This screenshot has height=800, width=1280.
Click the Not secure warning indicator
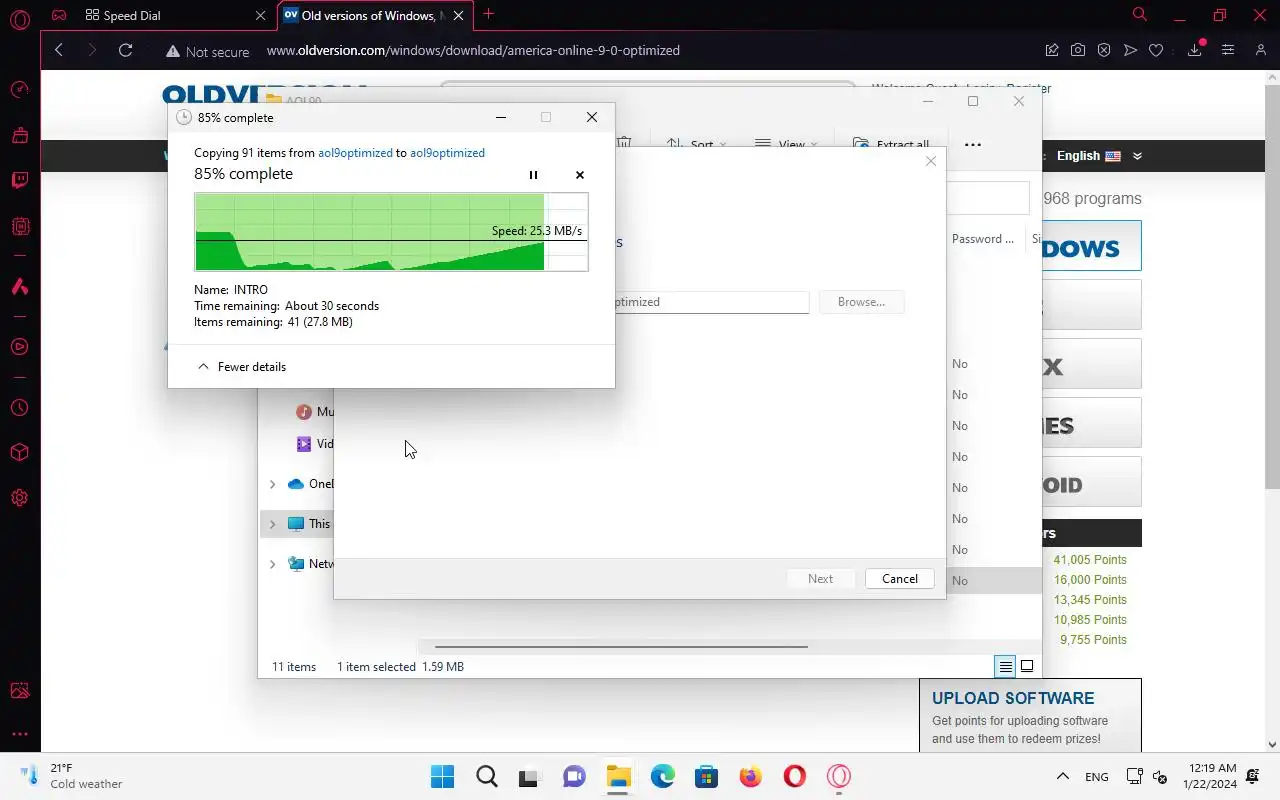point(208,51)
